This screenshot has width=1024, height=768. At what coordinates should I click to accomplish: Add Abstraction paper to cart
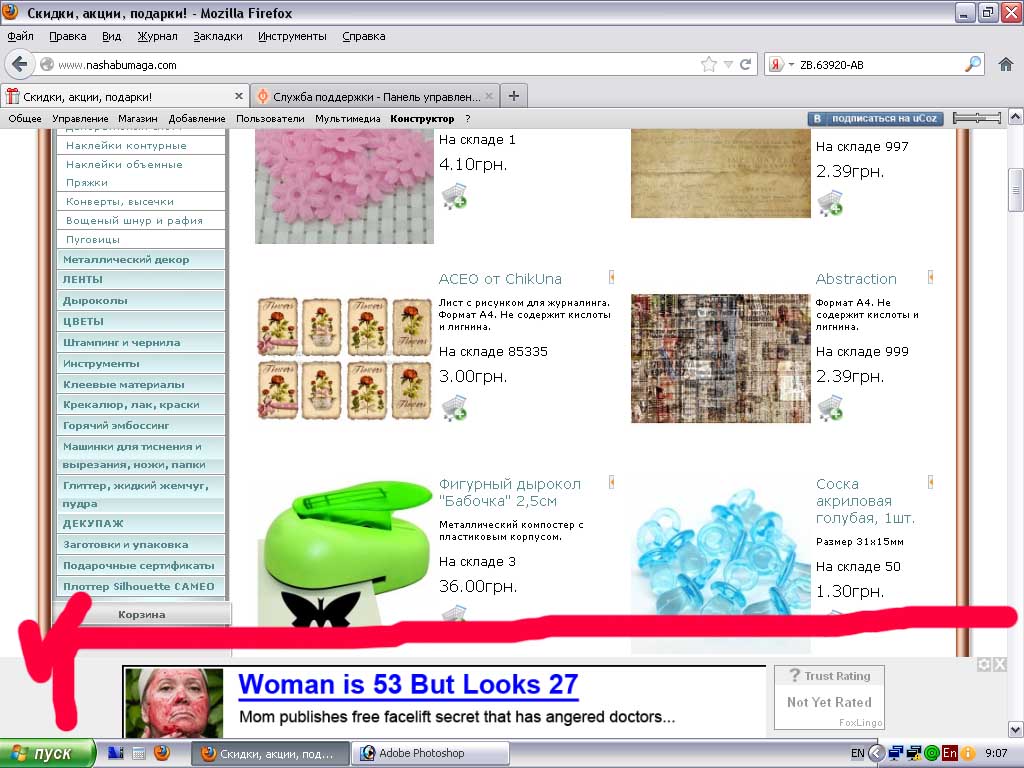[x=830, y=409]
